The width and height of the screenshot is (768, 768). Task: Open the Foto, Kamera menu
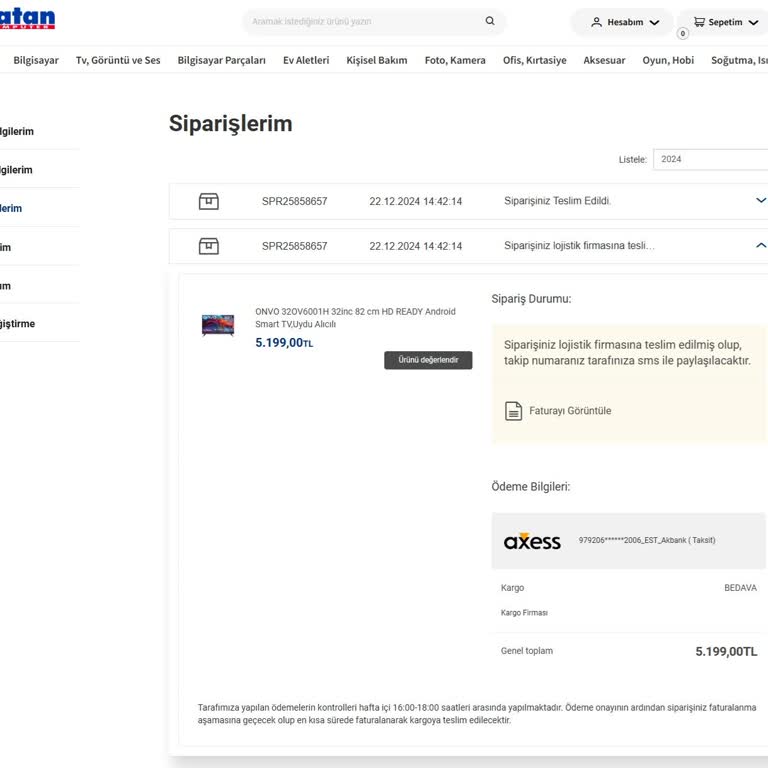click(x=455, y=60)
